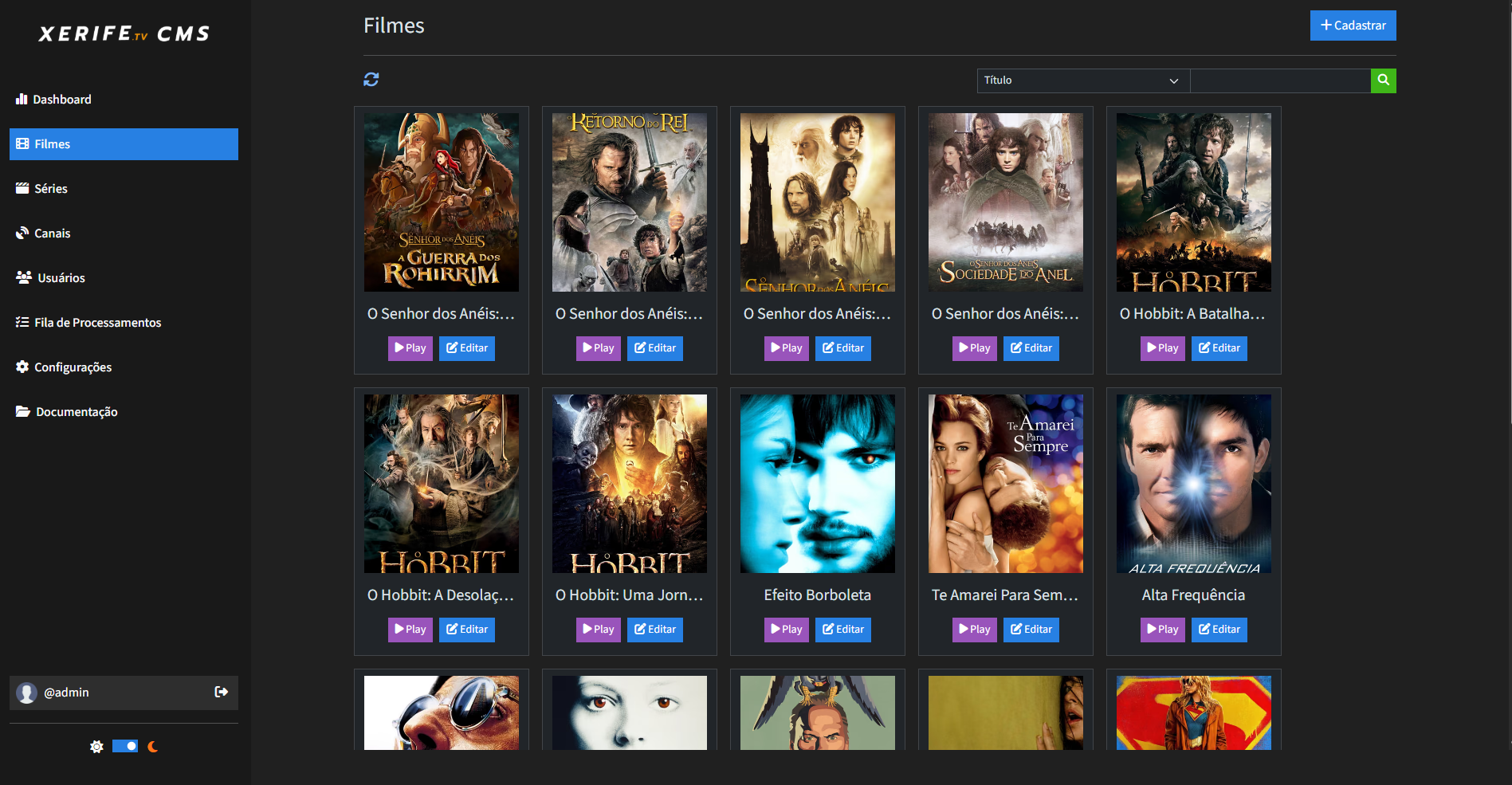Click the refresh icon above the movie grid
This screenshot has height=785, width=1512.
(371, 80)
